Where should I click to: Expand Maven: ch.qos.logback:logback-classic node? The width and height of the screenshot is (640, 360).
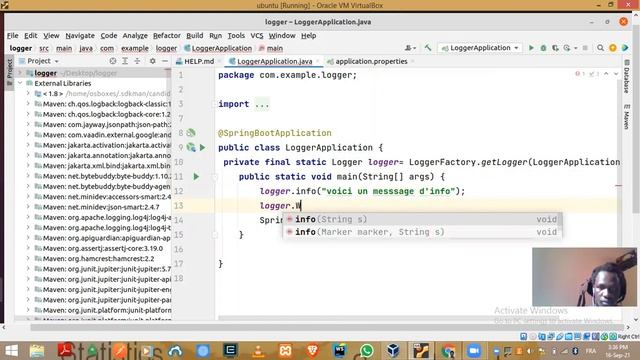(x=28, y=104)
